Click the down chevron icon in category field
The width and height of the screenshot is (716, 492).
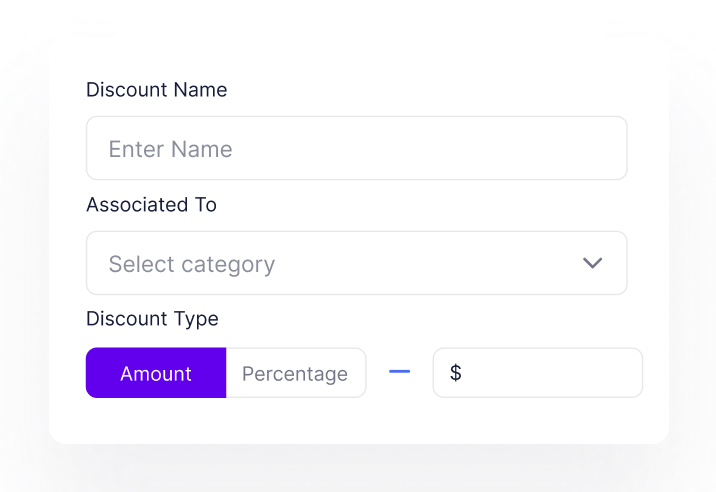tap(592, 263)
